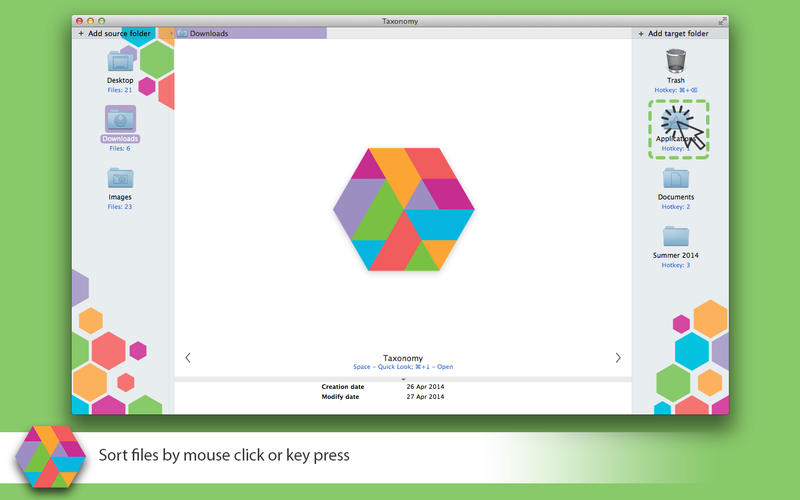Viewport: 800px width, 500px height.
Task: Open the Desktop source folder icon
Action: (x=120, y=61)
